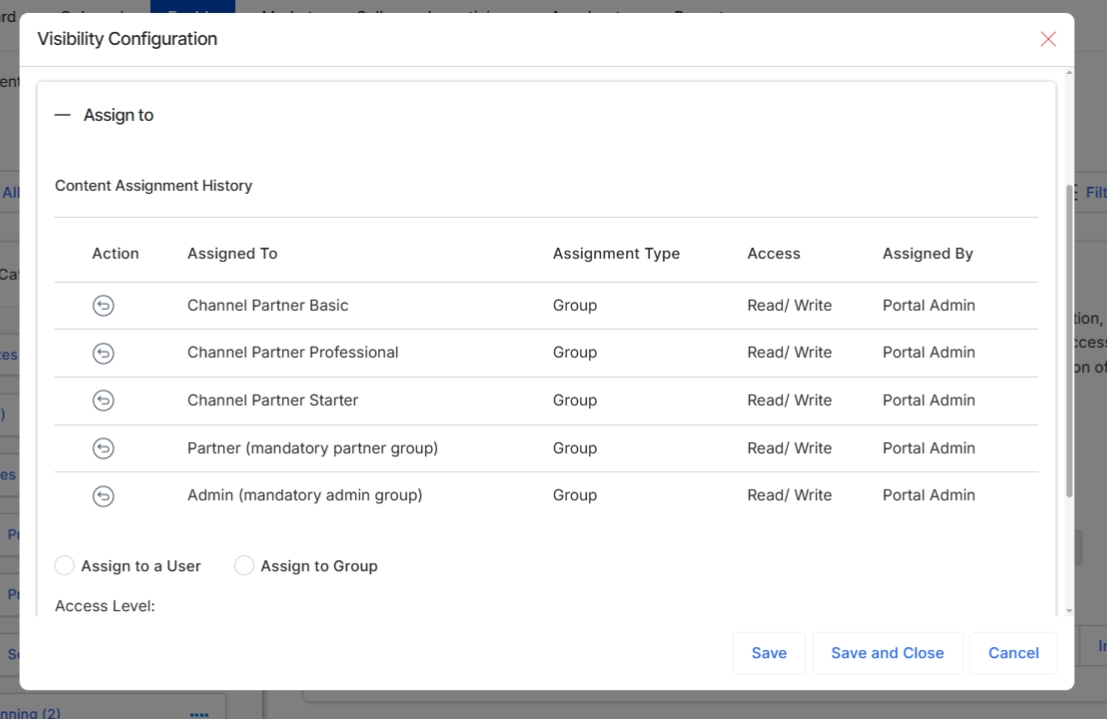
Task: Click Read/ Write in Channel Partner Basic row
Action: click(x=789, y=305)
